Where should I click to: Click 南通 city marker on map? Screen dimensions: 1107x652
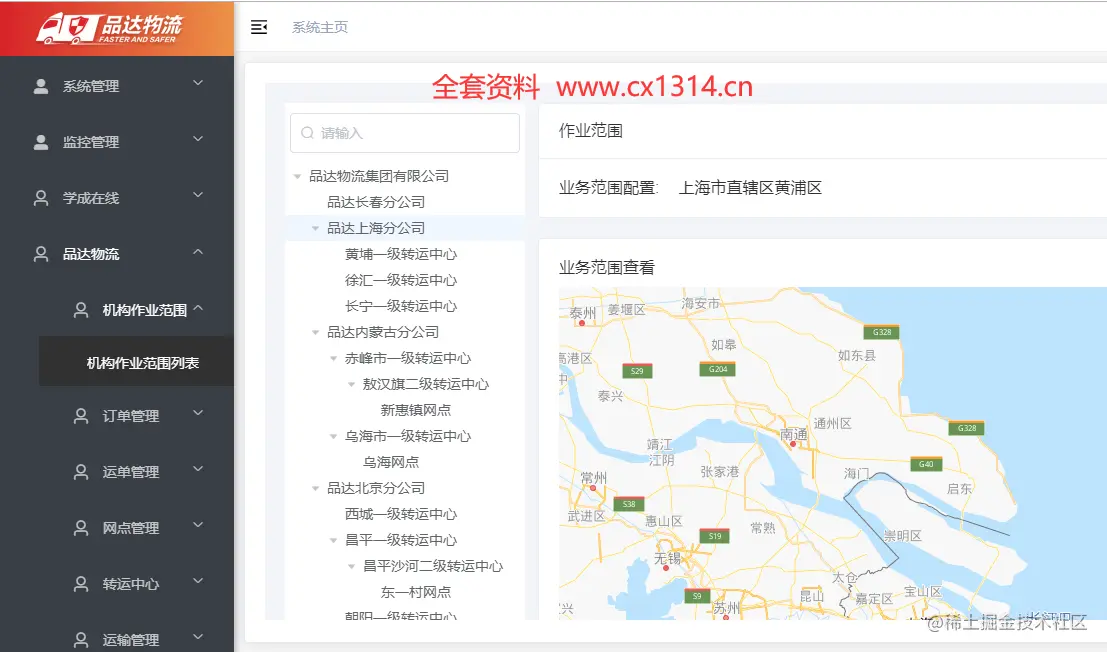tap(793, 444)
